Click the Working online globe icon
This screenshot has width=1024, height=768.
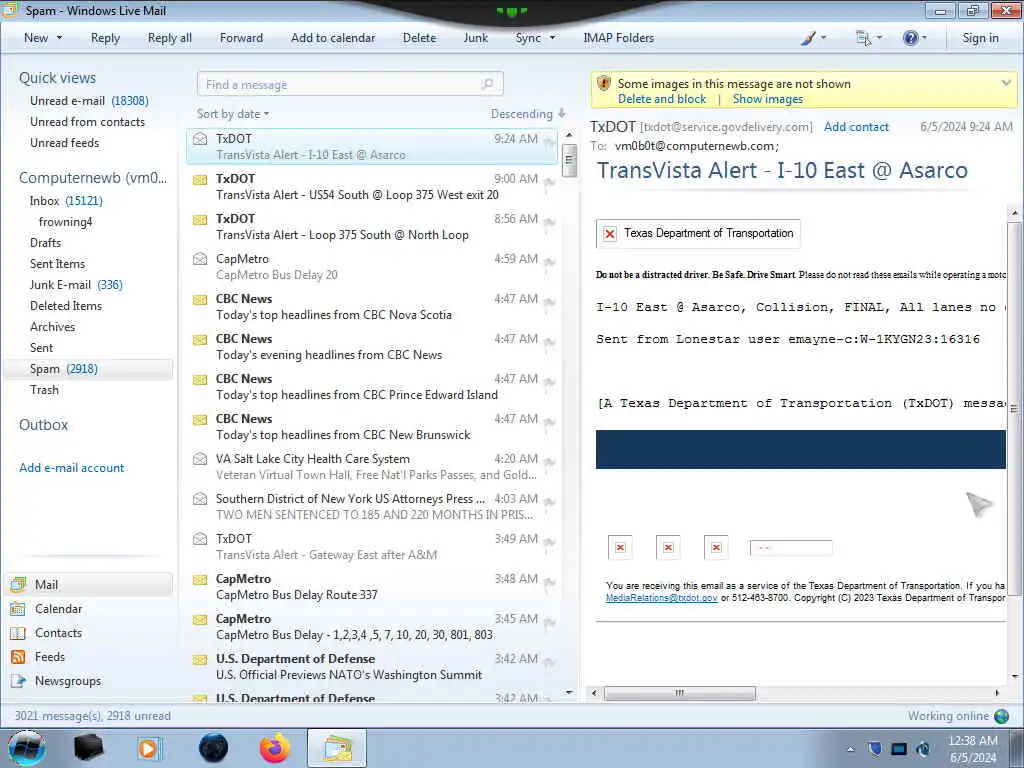click(x=1001, y=716)
